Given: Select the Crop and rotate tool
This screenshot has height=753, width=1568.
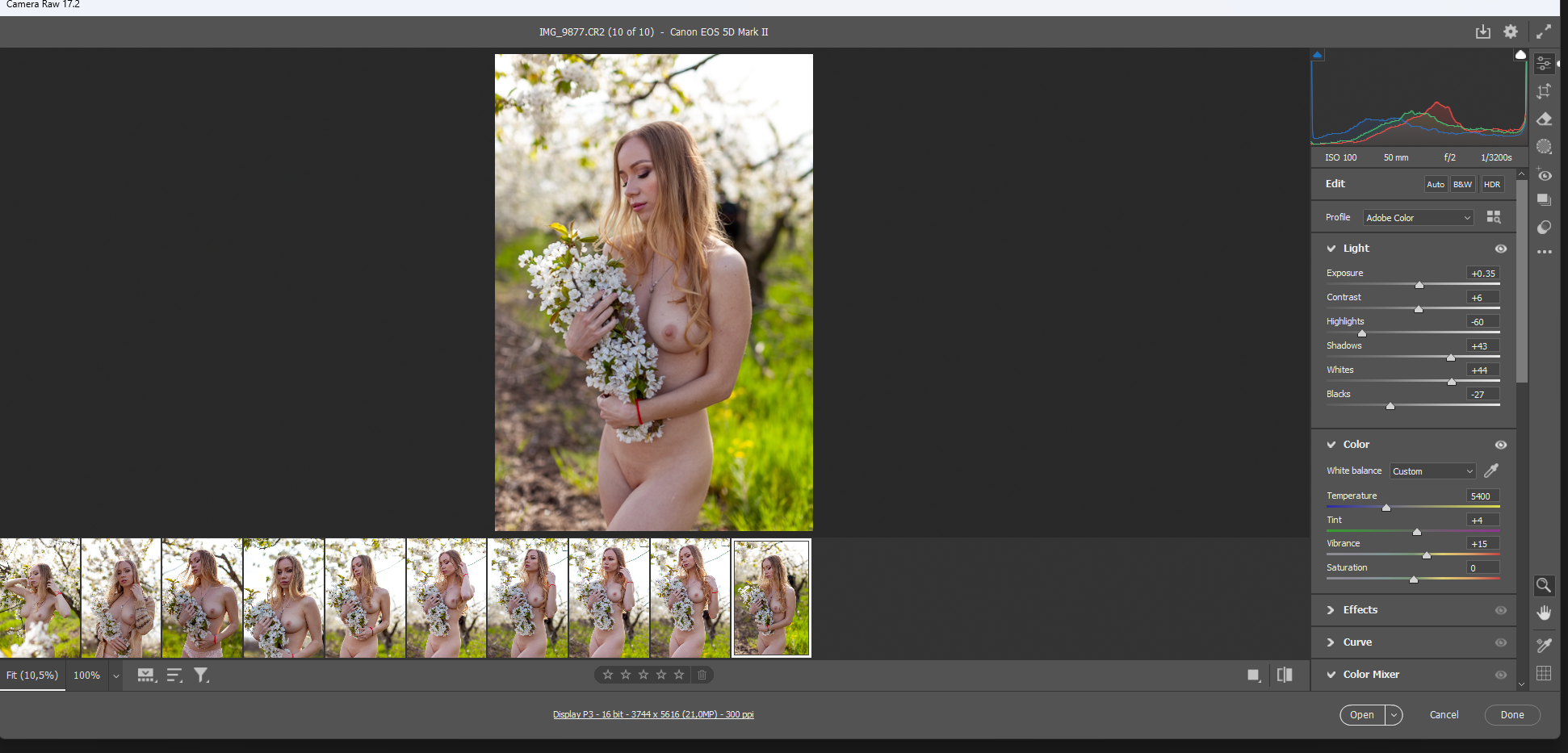Looking at the screenshot, I should tap(1544, 91).
